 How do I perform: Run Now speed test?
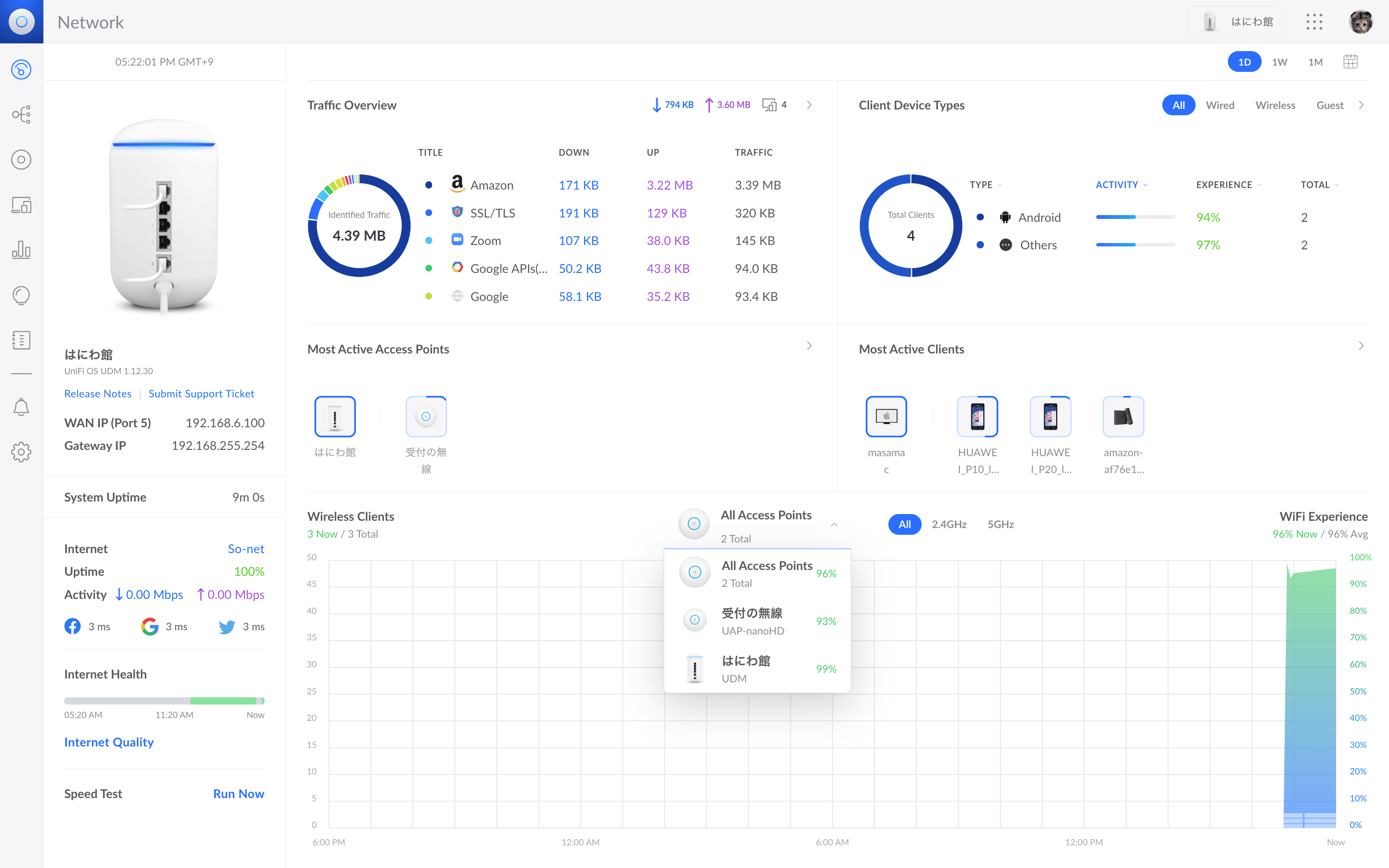tap(239, 793)
